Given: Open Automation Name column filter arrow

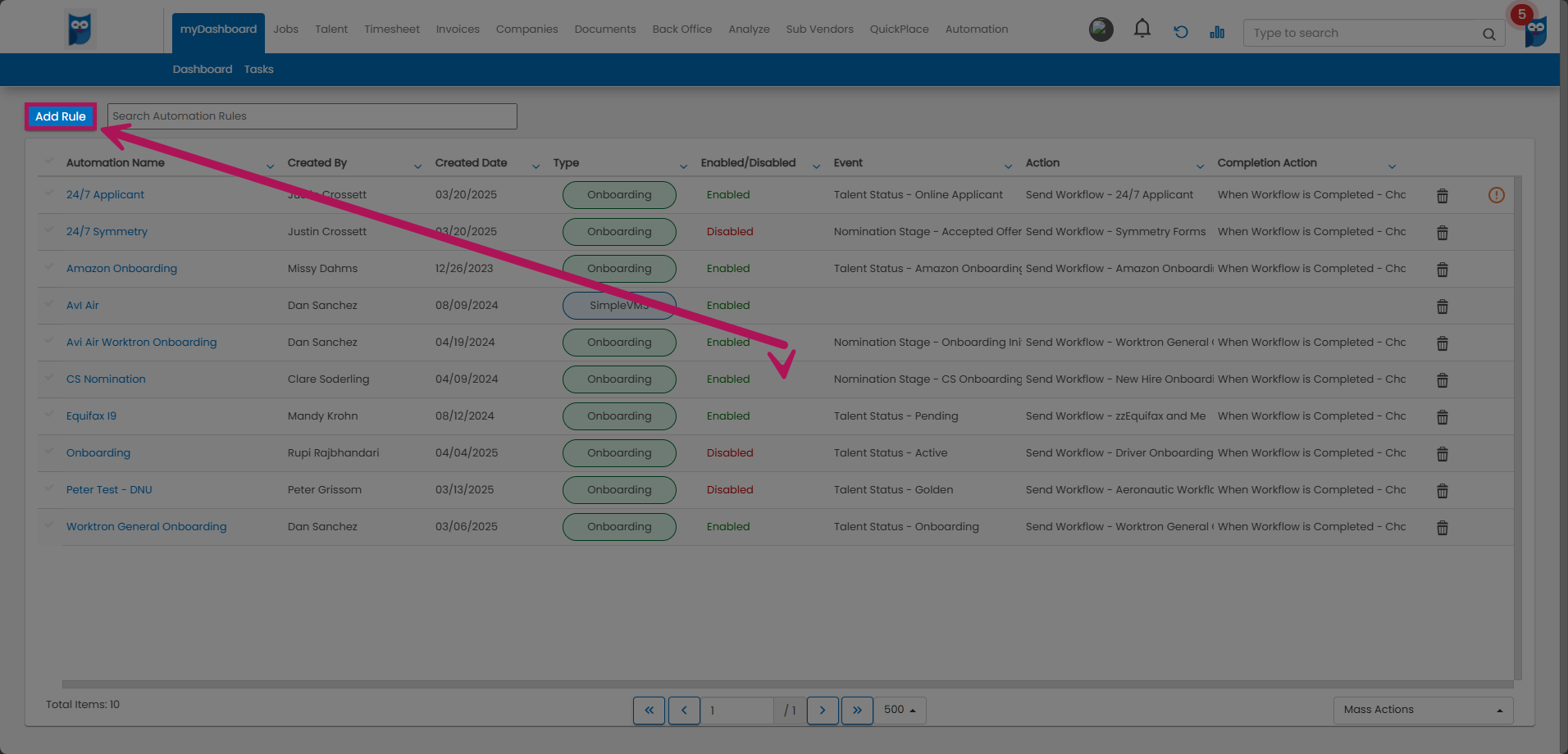Looking at the screenshot, I should tap(270, 166).
